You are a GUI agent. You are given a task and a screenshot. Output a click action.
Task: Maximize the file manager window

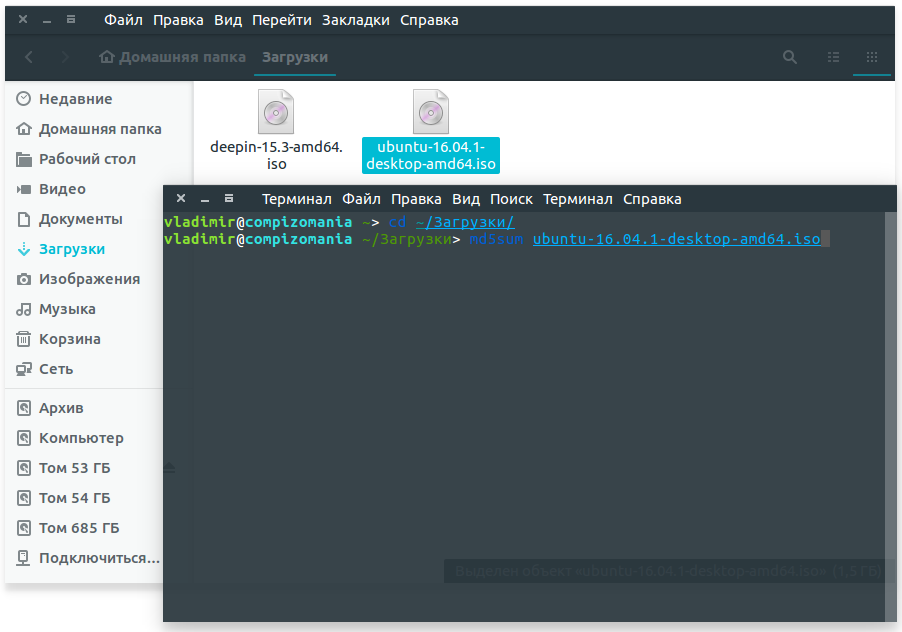[x=71, y=20]
